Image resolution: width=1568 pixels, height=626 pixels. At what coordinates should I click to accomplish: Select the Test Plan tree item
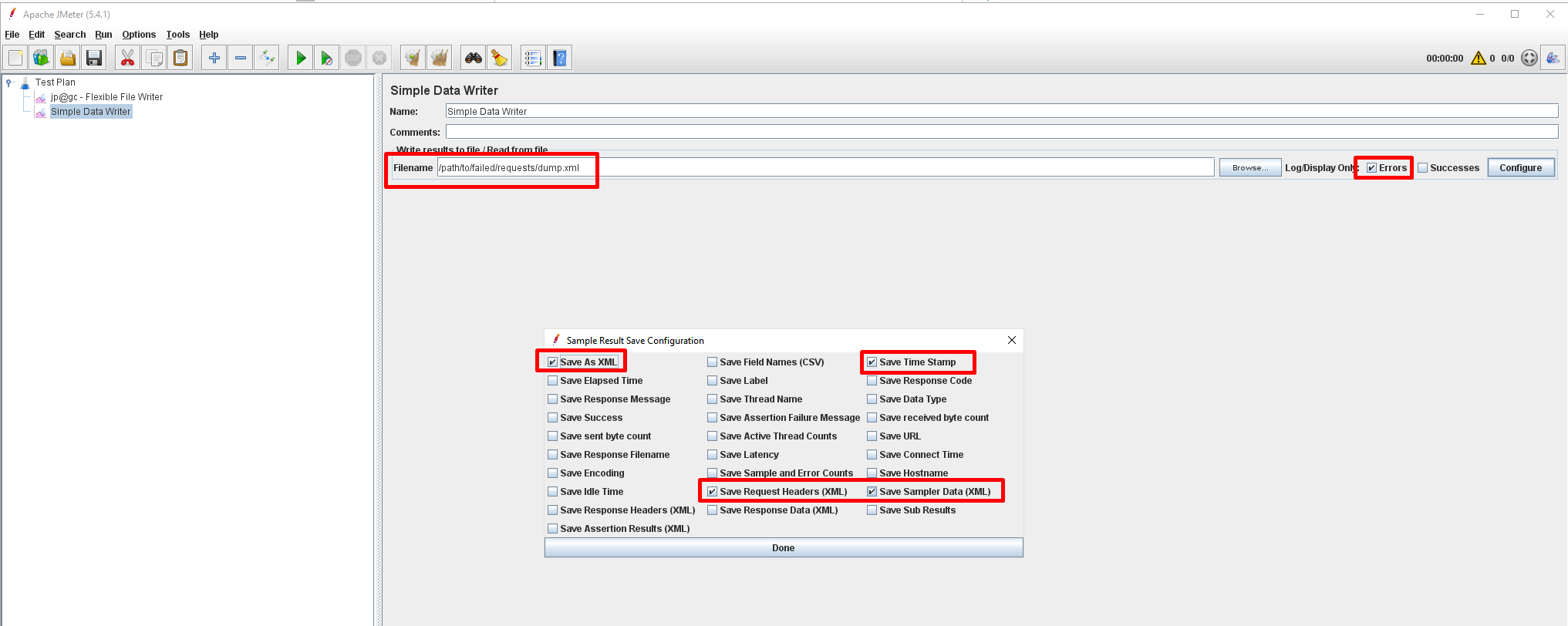55,82
